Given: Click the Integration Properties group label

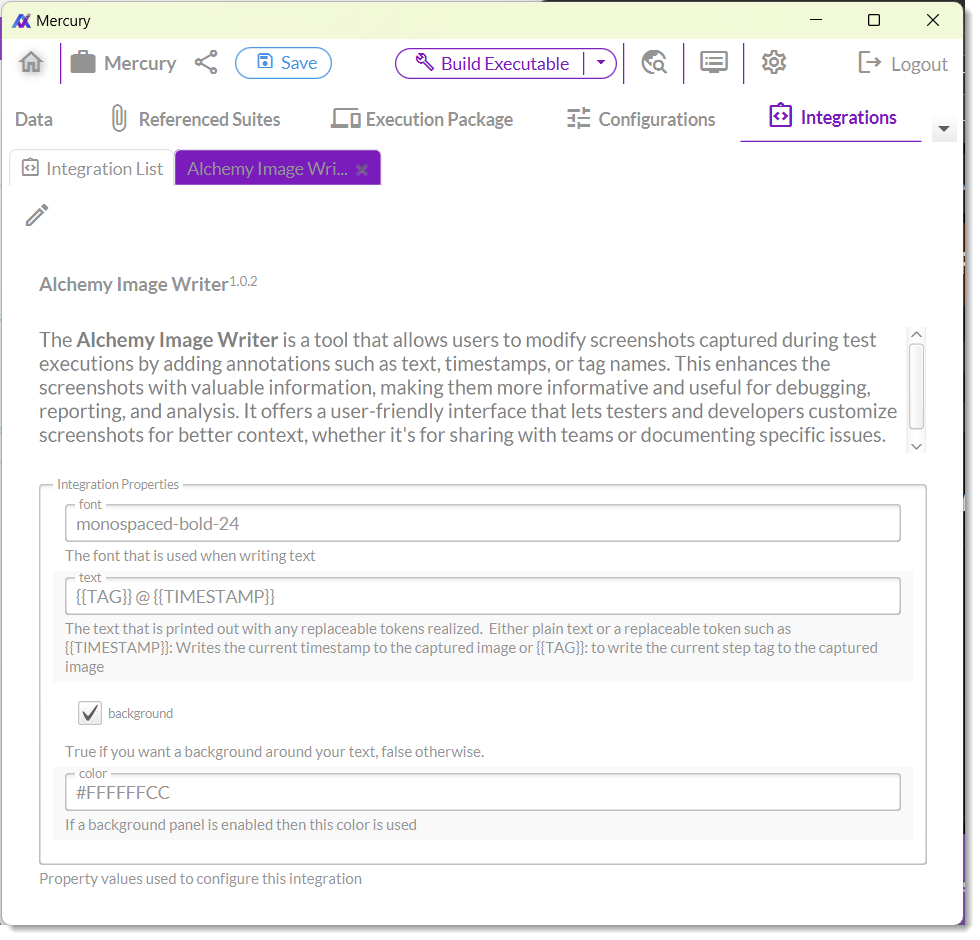Looking at the screenshot, I should point(118,484).
